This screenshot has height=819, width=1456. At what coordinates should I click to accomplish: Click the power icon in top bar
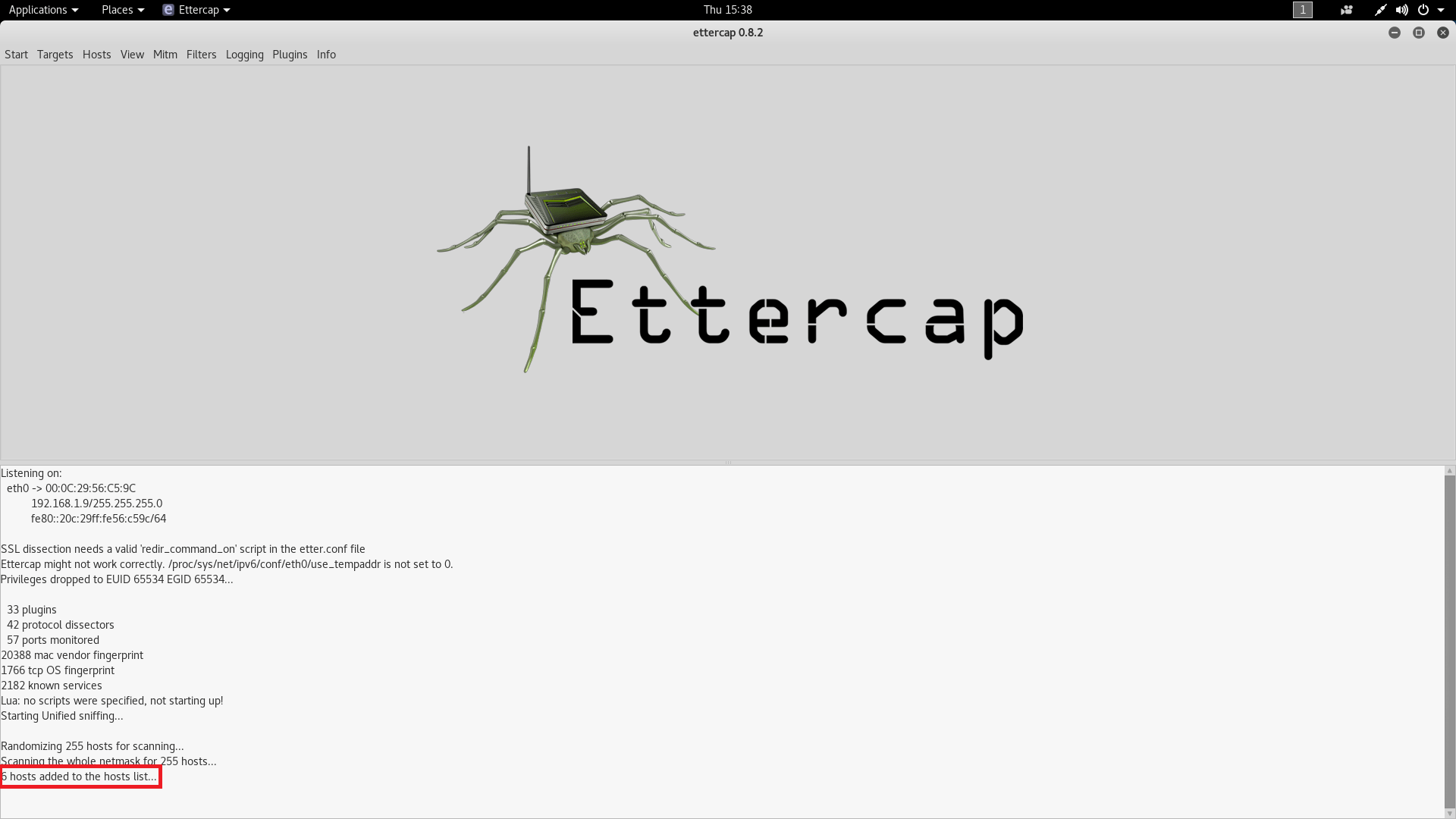click(1423, 10)
